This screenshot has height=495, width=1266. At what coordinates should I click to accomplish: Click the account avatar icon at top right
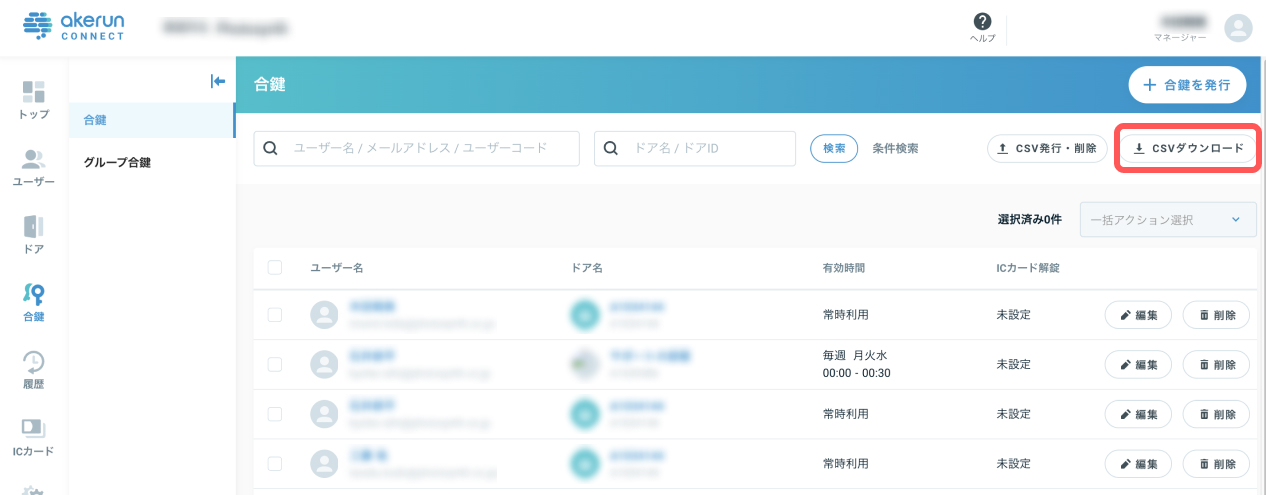click(1238, 28)
